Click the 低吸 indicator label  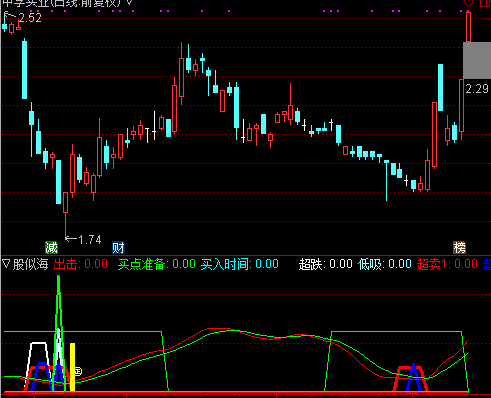pyautogui.click(x=385, y=264)
